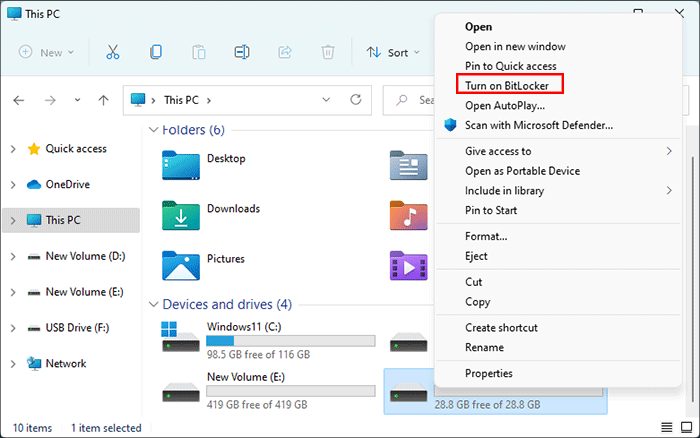Choose Format from the context menu

point(486,236)
